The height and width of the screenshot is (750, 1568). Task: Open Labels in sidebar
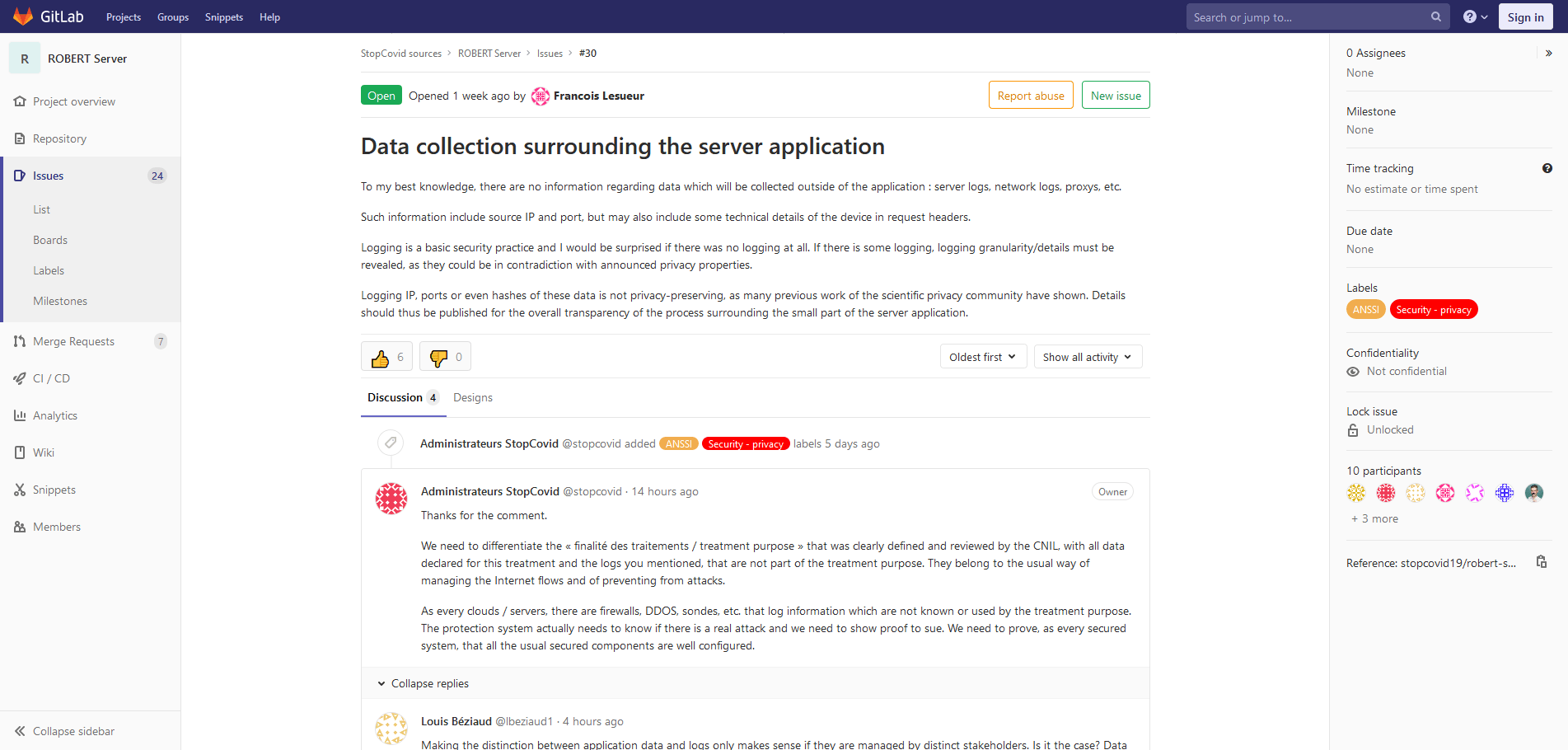point(49,270)
